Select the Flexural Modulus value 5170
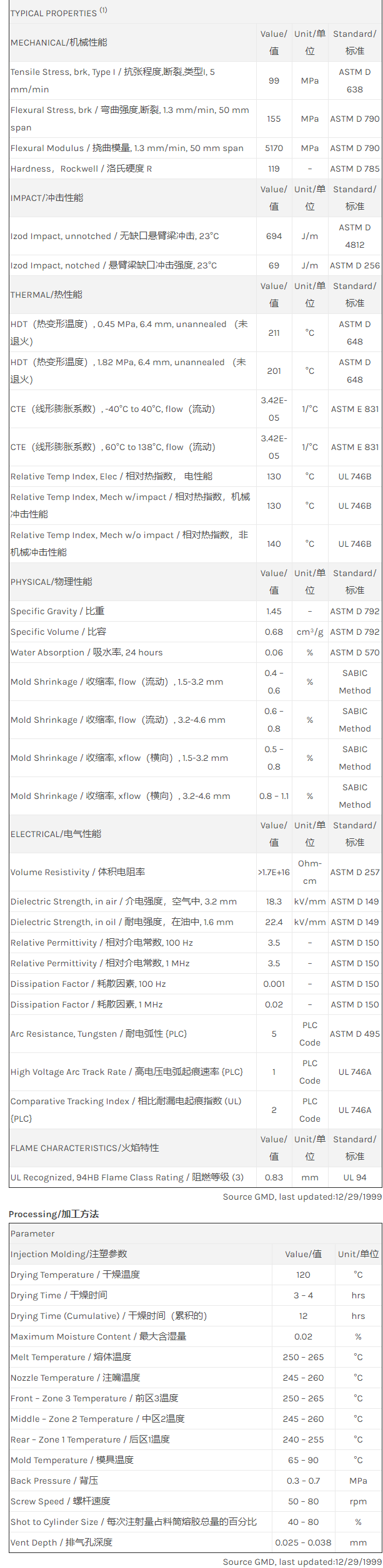383x1568 pixels. click(274, 148)
